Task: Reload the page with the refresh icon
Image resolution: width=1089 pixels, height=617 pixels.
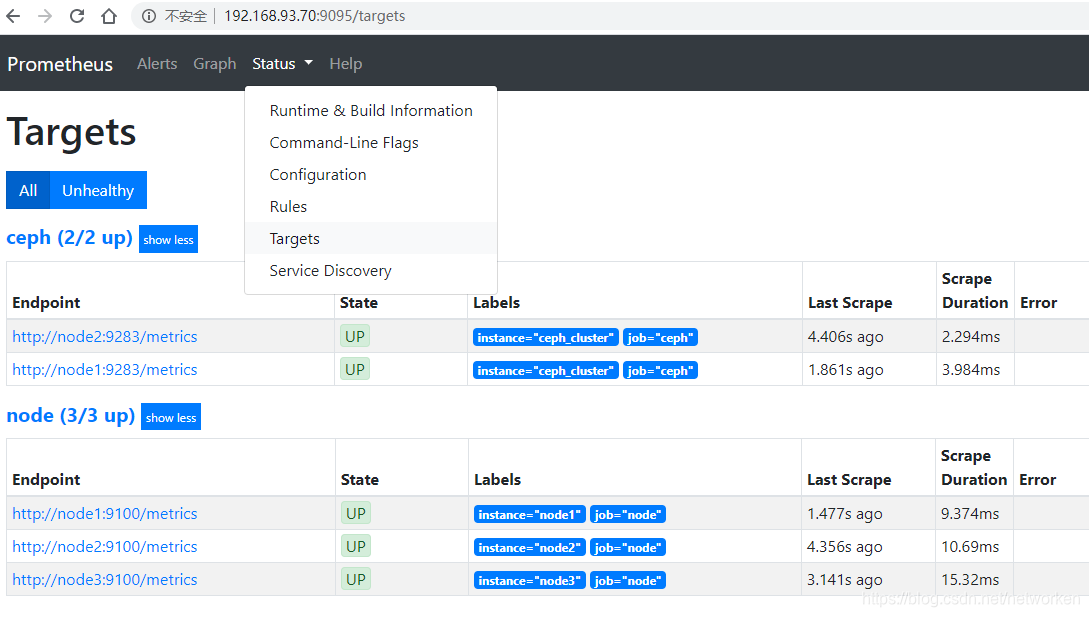Action: pyautogui.click(x=77, y=16)
